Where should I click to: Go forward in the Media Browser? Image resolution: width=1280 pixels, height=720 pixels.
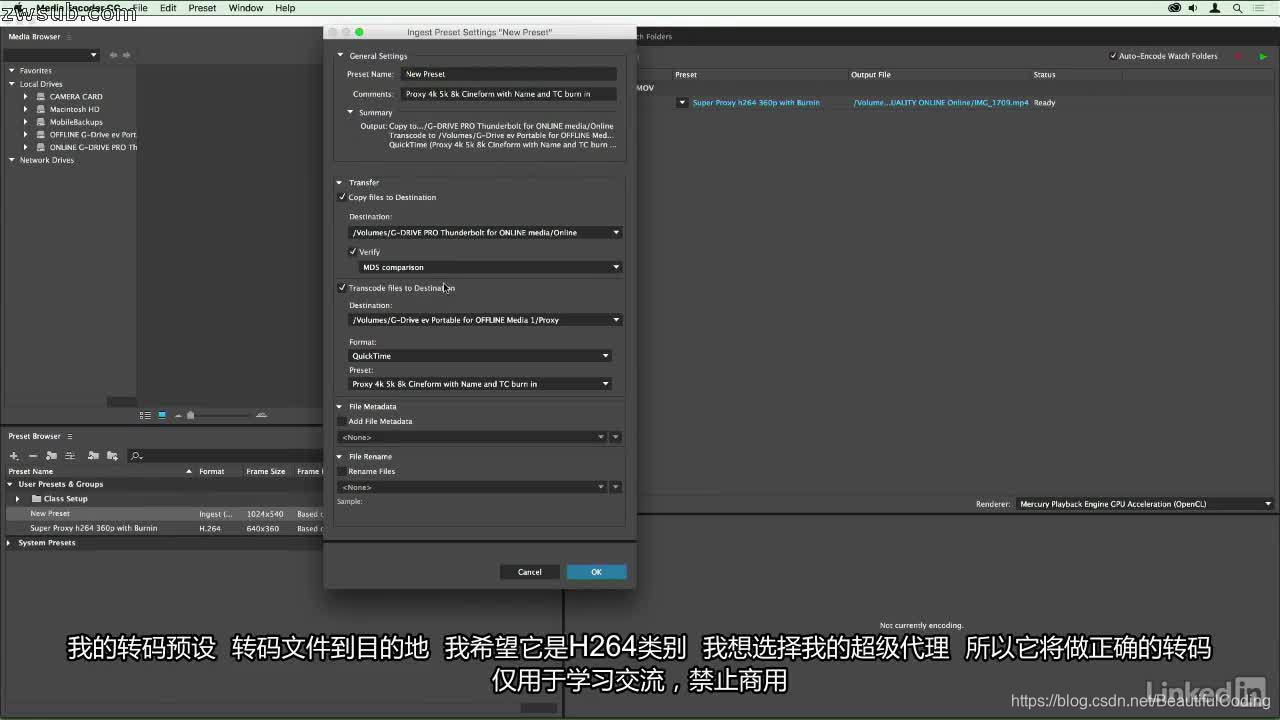[x=126, y=55]
